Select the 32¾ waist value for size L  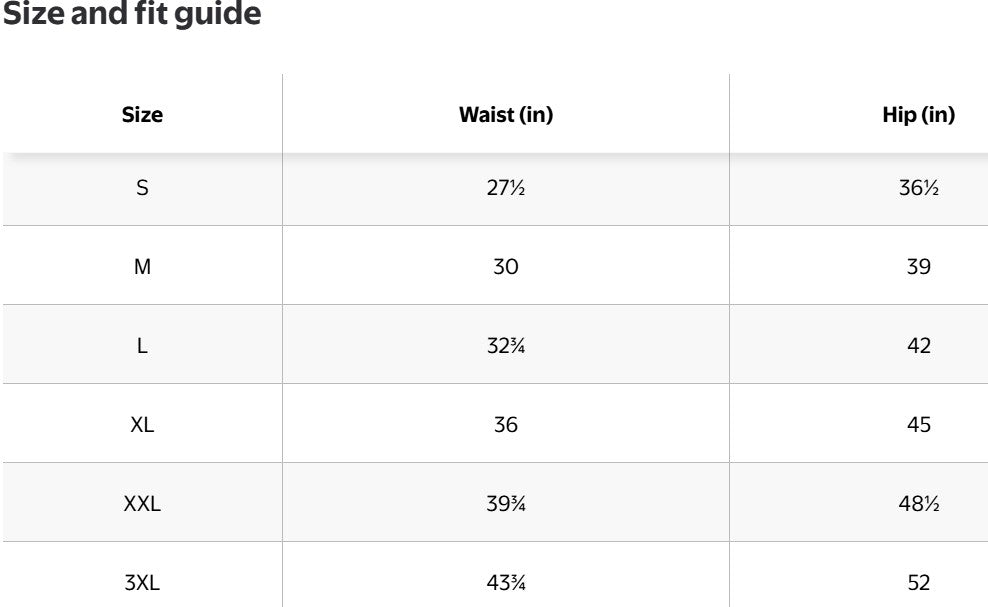(x=505, y=345)
